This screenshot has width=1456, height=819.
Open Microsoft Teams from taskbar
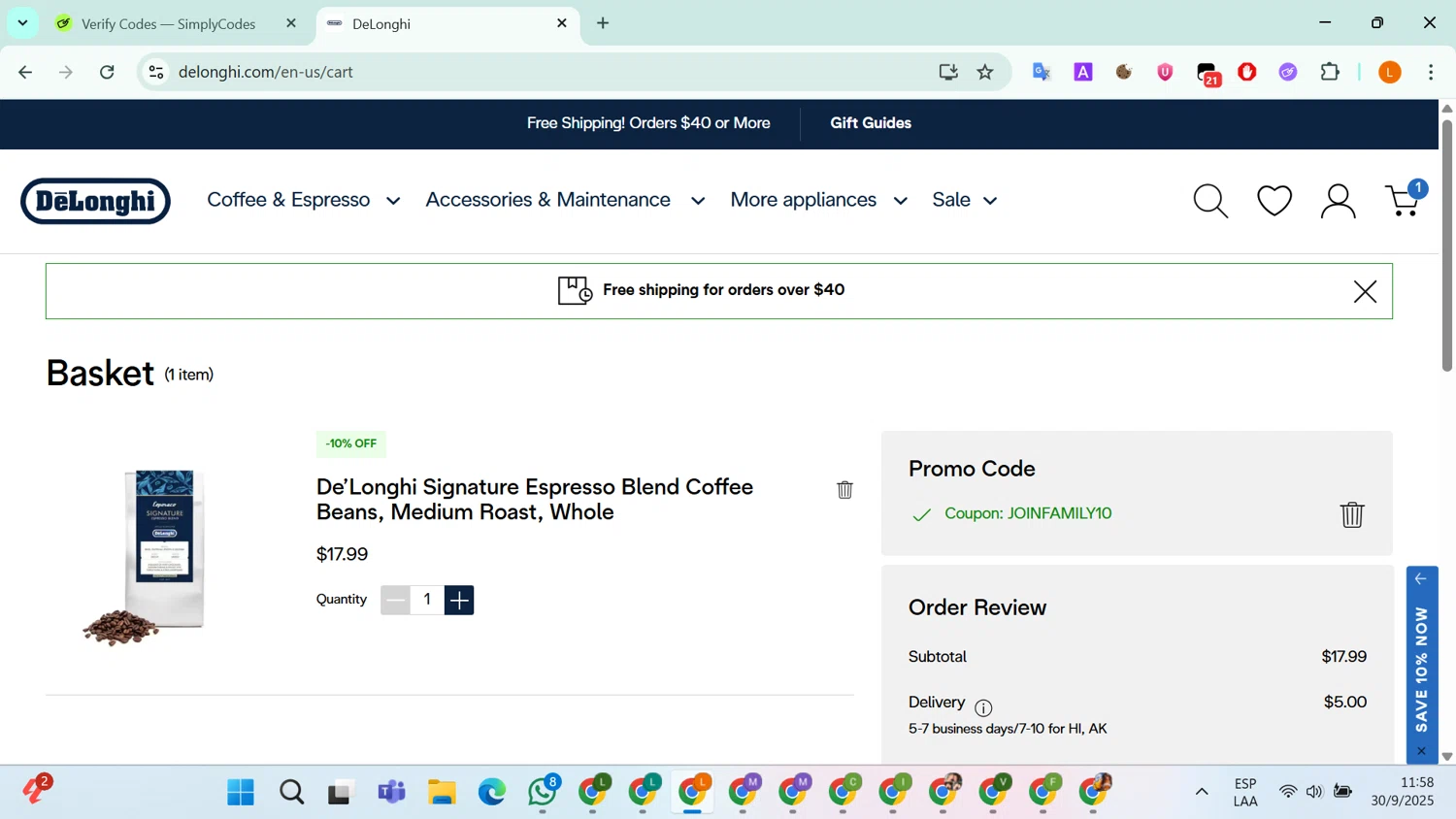391,793
